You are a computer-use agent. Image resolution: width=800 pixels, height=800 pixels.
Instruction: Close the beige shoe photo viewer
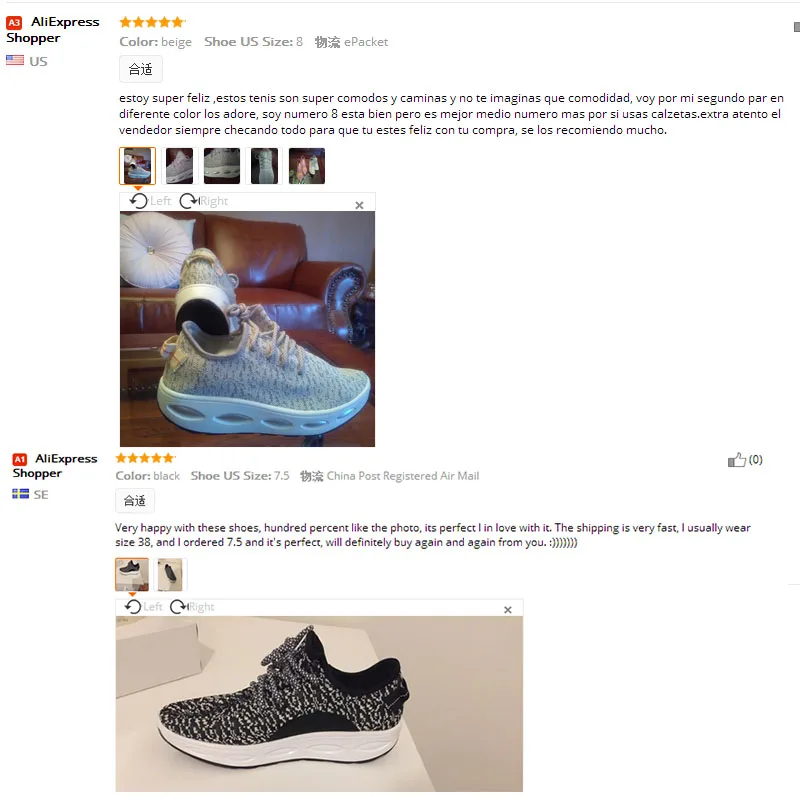[359, 205]
